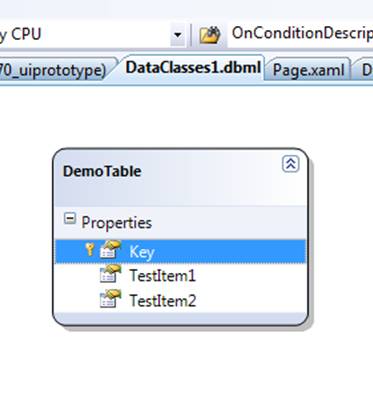Click the property icon beside TestItem2
Image resolution: width=373 pixels, height=419 pixels.
tap(110, 299)
